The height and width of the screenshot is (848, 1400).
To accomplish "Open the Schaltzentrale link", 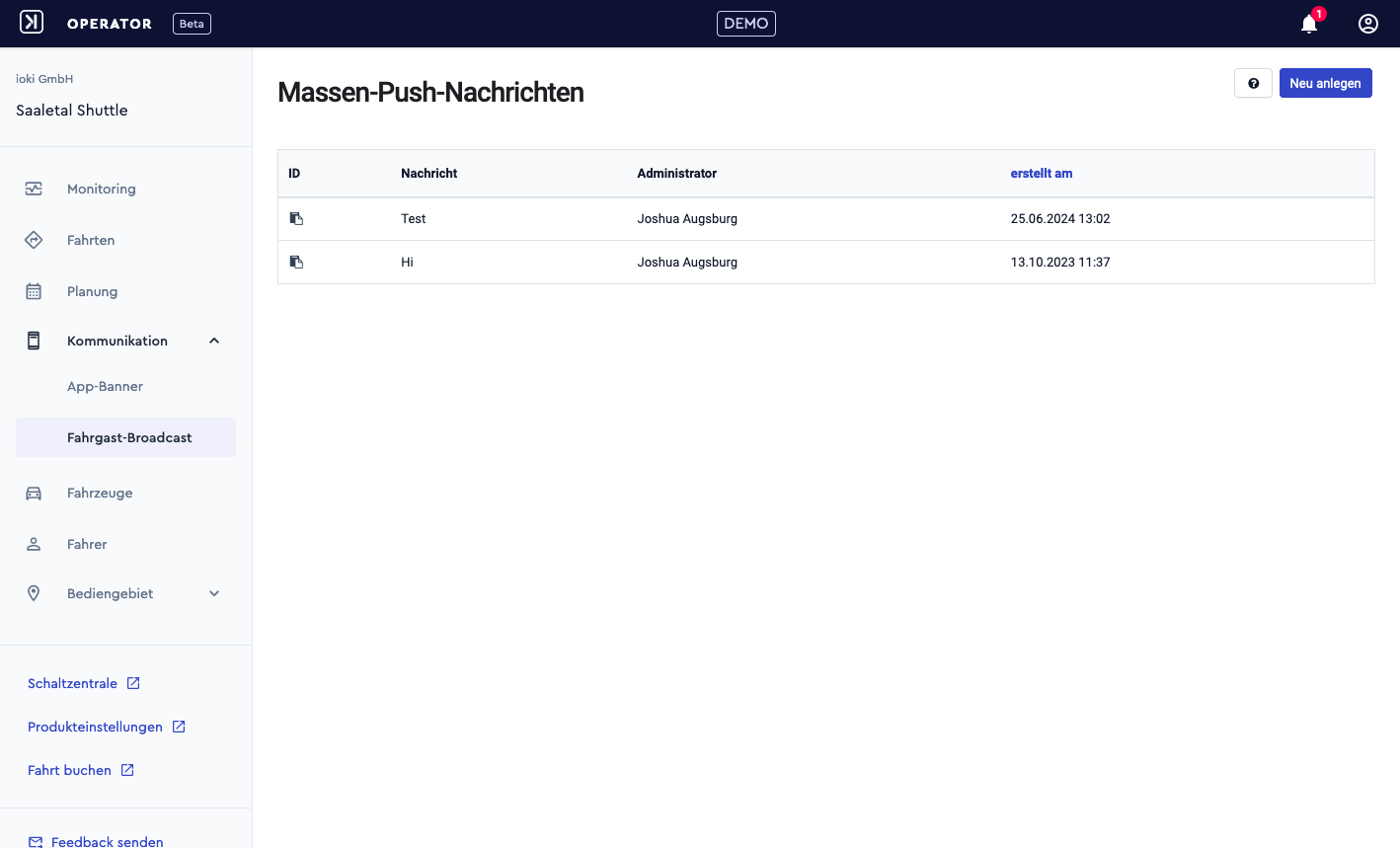I will (x=72, y=683).
